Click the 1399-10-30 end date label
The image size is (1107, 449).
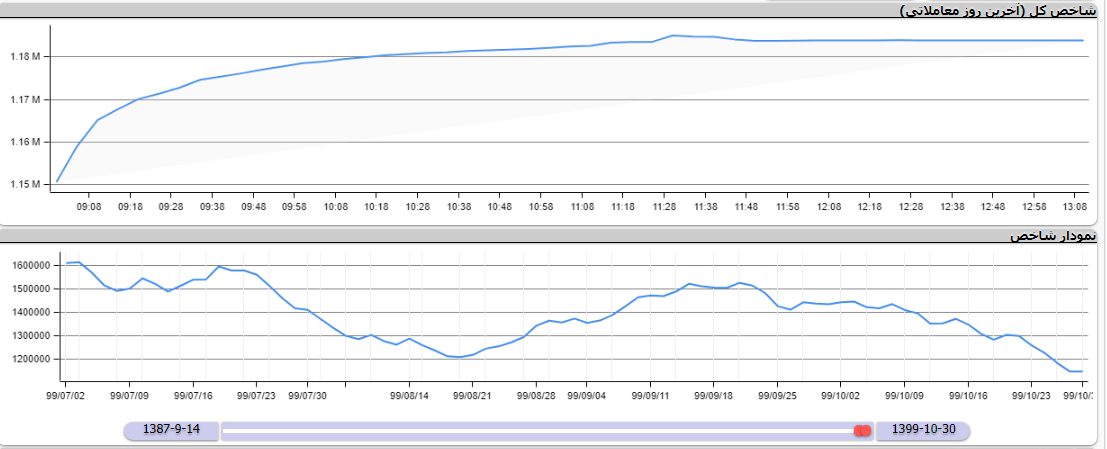click(923, 430)
